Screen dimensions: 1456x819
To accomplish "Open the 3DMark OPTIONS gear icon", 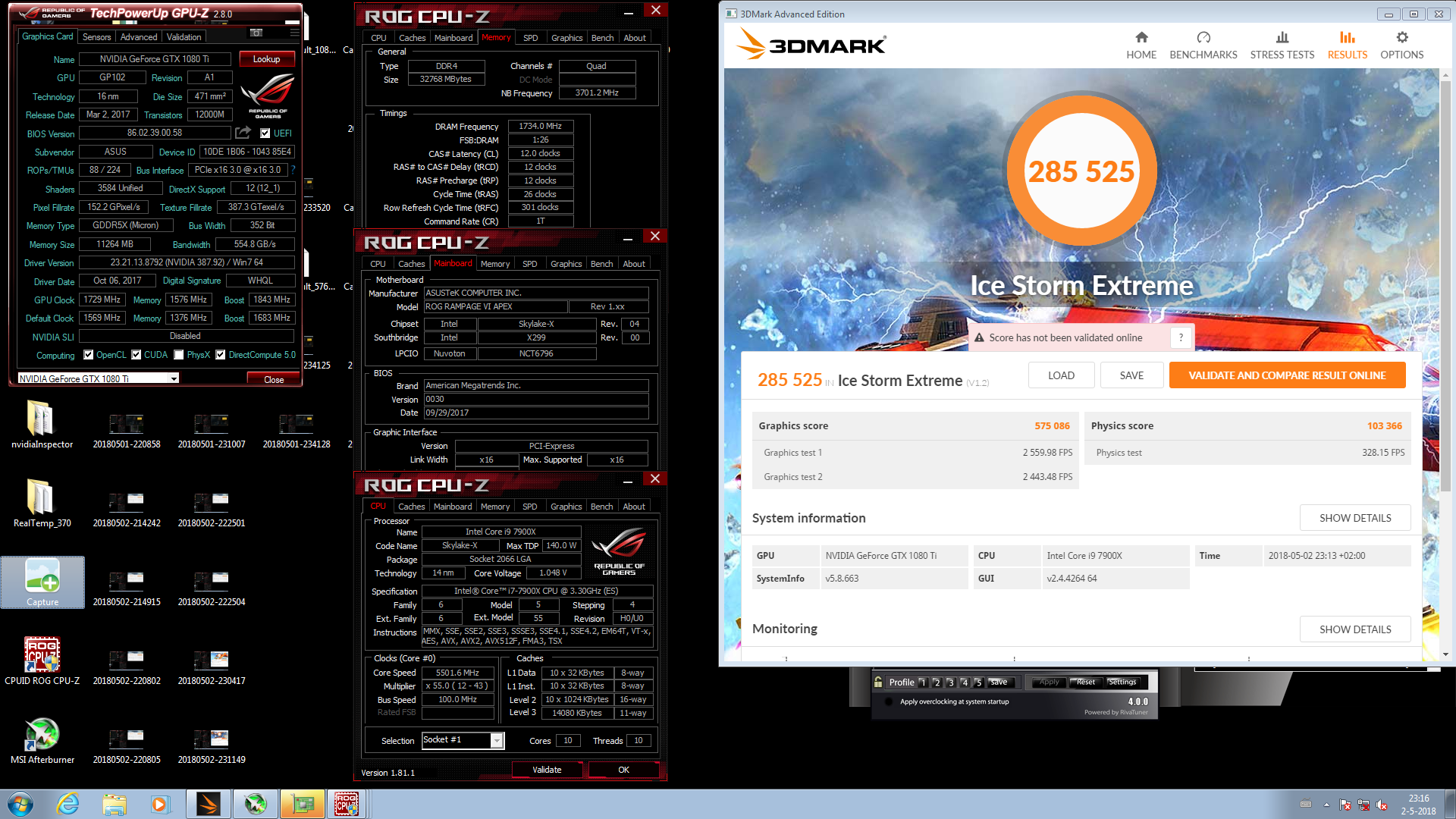I will pyautogui.click(x=1401, y=37).
